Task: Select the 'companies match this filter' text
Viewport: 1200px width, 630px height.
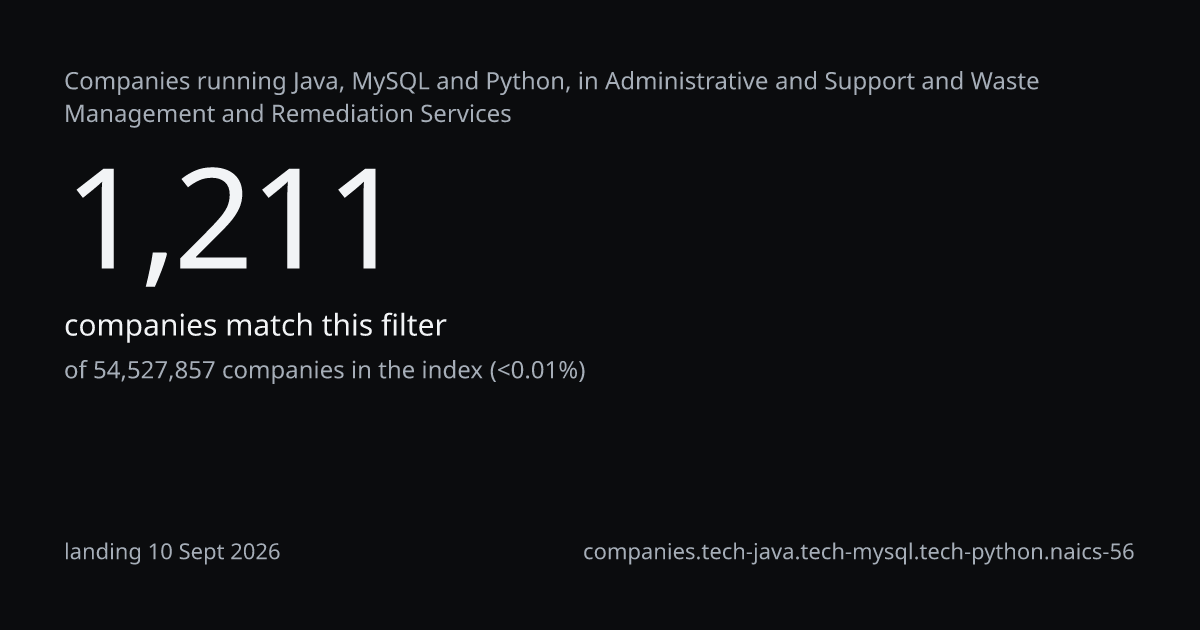Action: point(255,325)
